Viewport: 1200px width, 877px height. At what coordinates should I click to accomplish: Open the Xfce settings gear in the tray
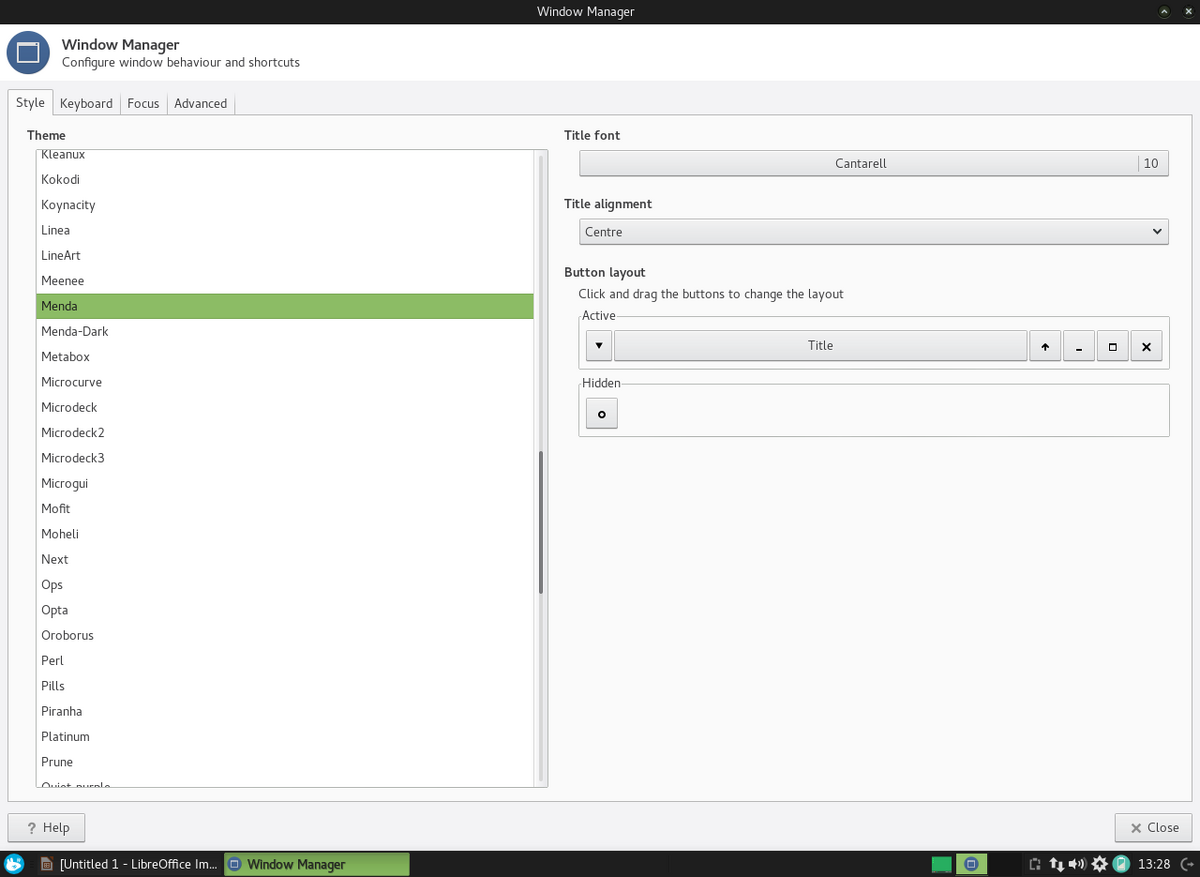coord(1099,864)
